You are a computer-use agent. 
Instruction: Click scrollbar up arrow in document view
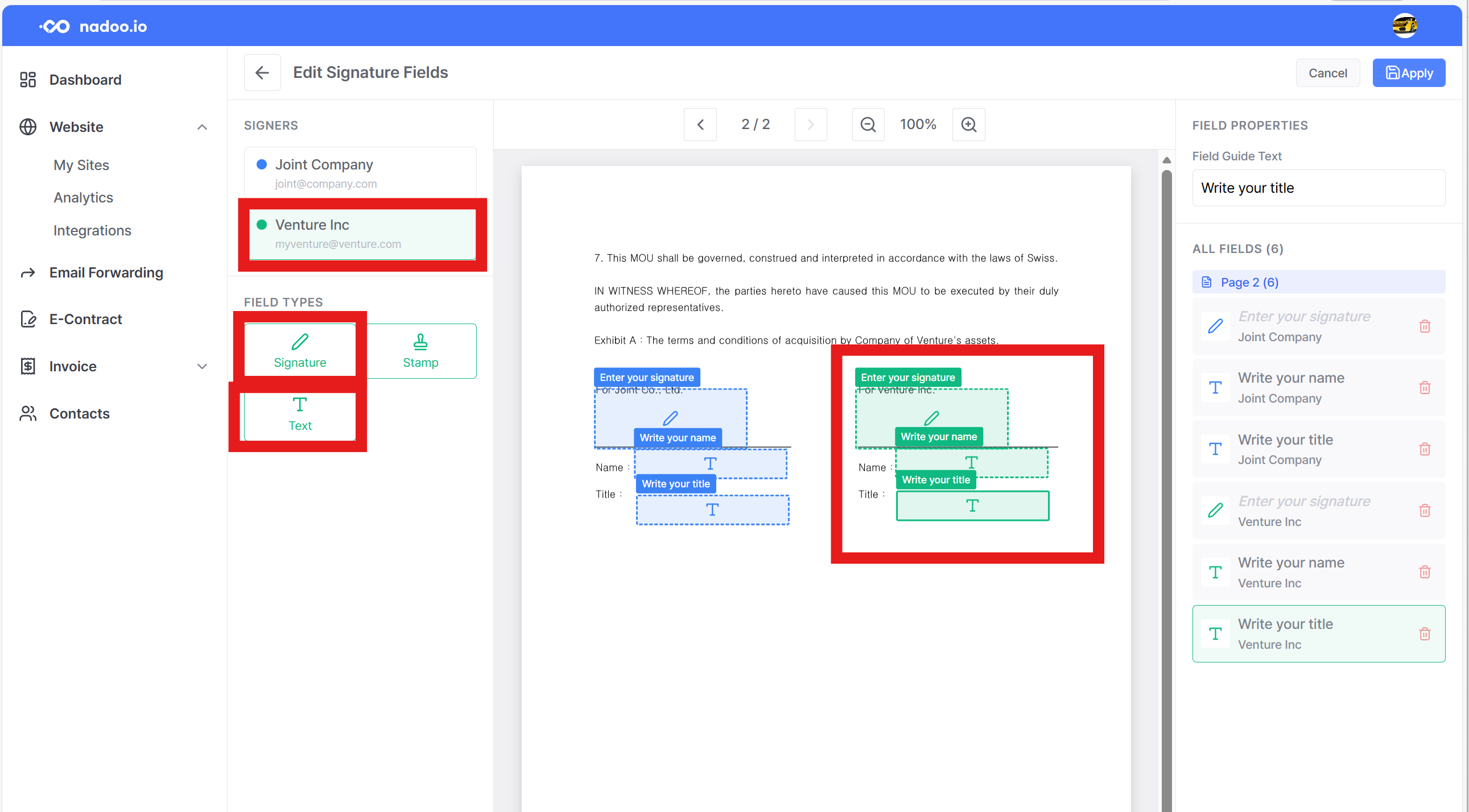point(1167,160)
